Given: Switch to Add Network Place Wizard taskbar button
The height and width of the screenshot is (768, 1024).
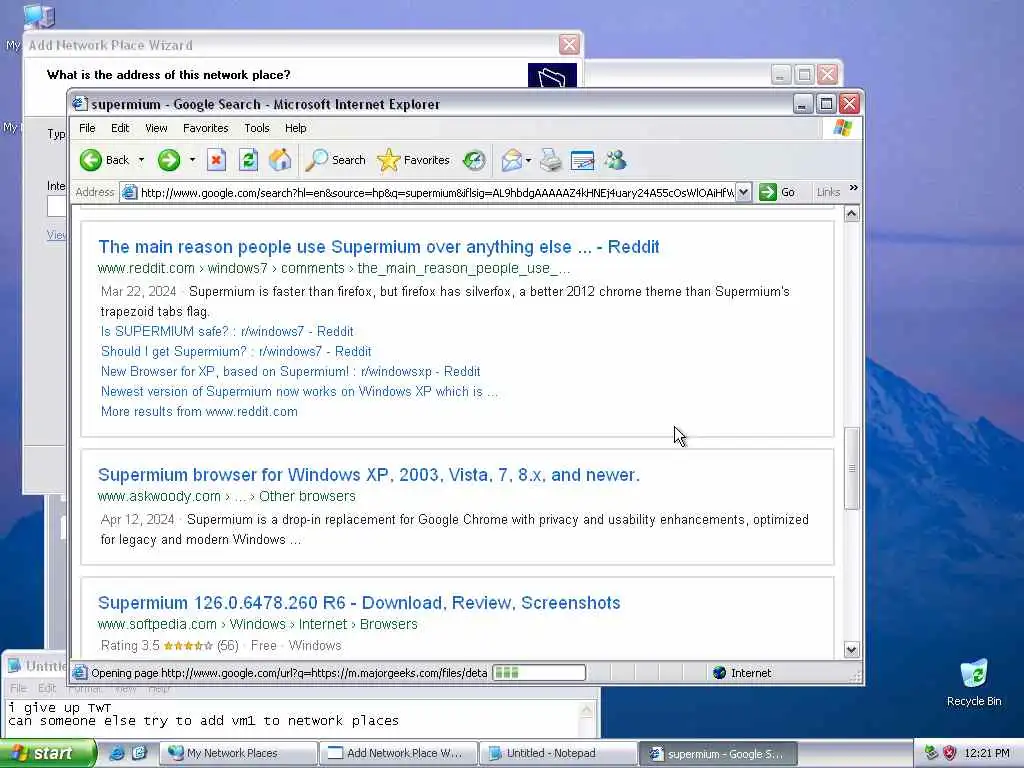Looking at the screenshot, I should [398, 753].
